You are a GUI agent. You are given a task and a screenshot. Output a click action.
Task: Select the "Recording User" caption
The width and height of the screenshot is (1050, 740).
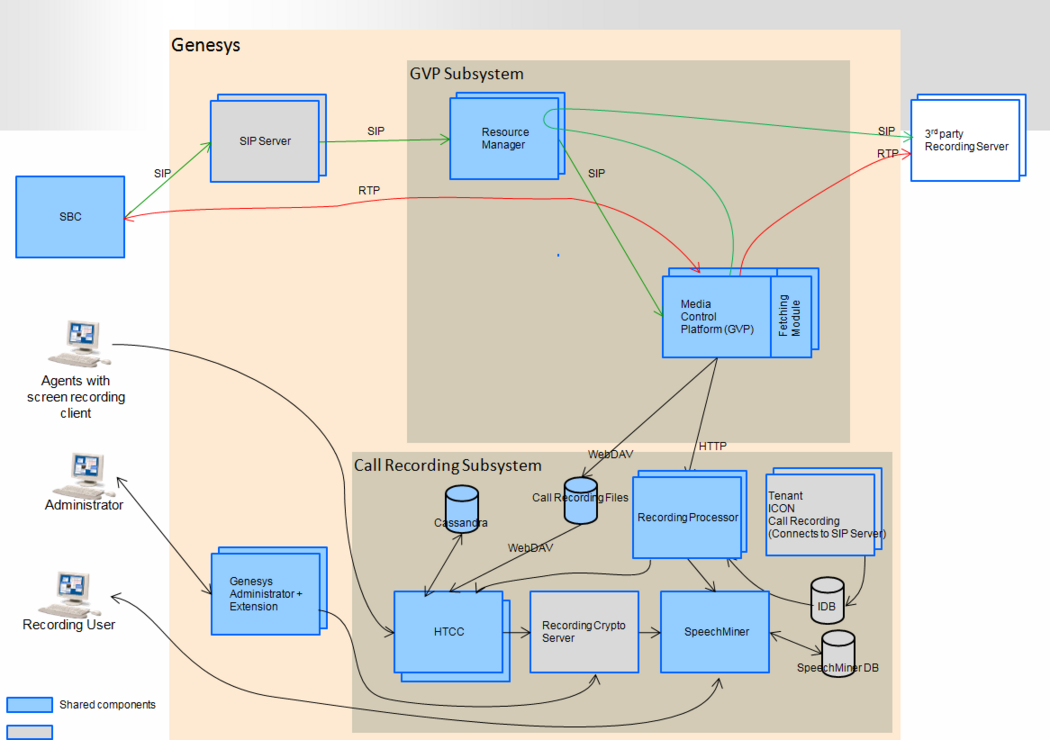(x=69, y=625)
